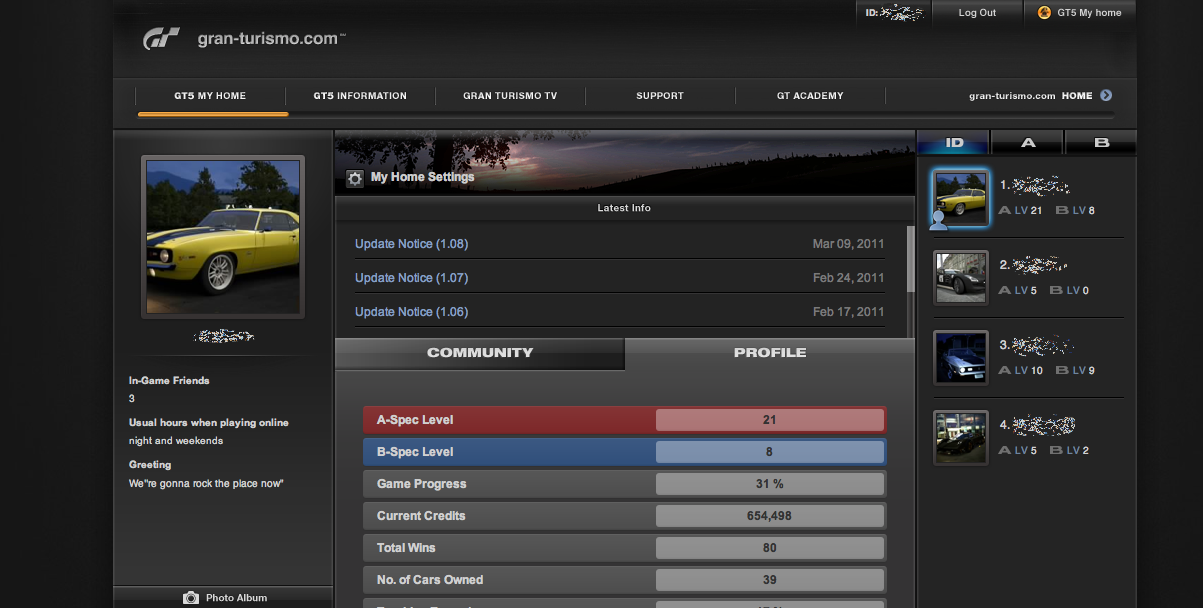1203x608 pixels.
Task: Click the gran-turismo.com HOME arrow icon
Action: tap(1106, 96)
